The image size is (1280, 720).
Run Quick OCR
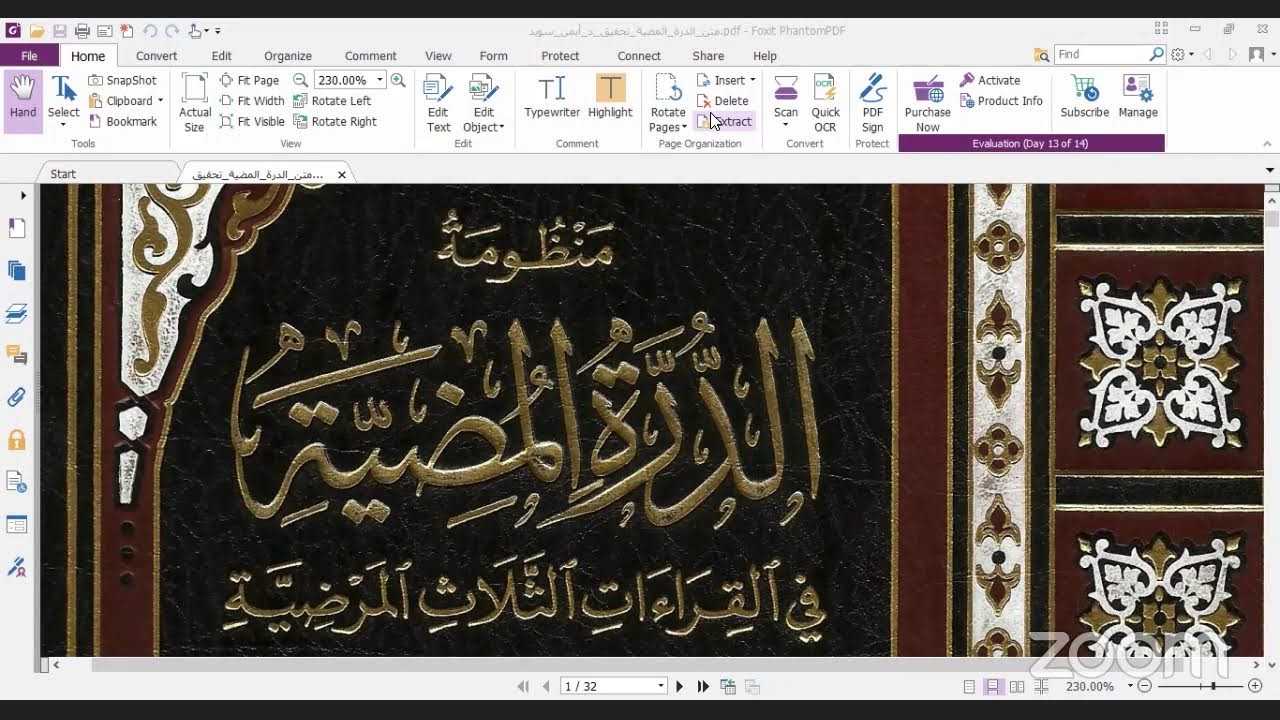[x=825, y=103]
